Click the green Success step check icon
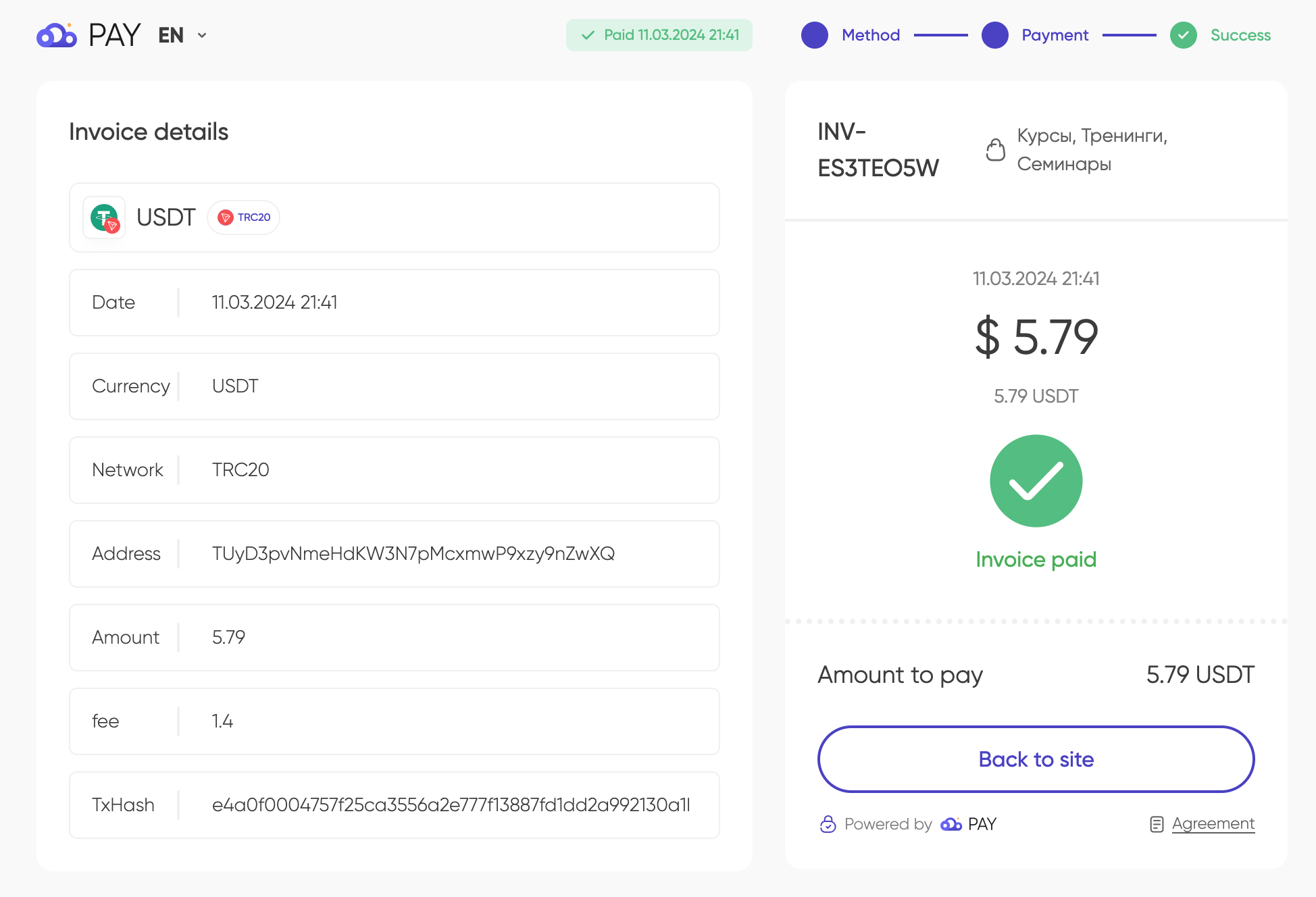1316x897 pixels. point(1183,35)
